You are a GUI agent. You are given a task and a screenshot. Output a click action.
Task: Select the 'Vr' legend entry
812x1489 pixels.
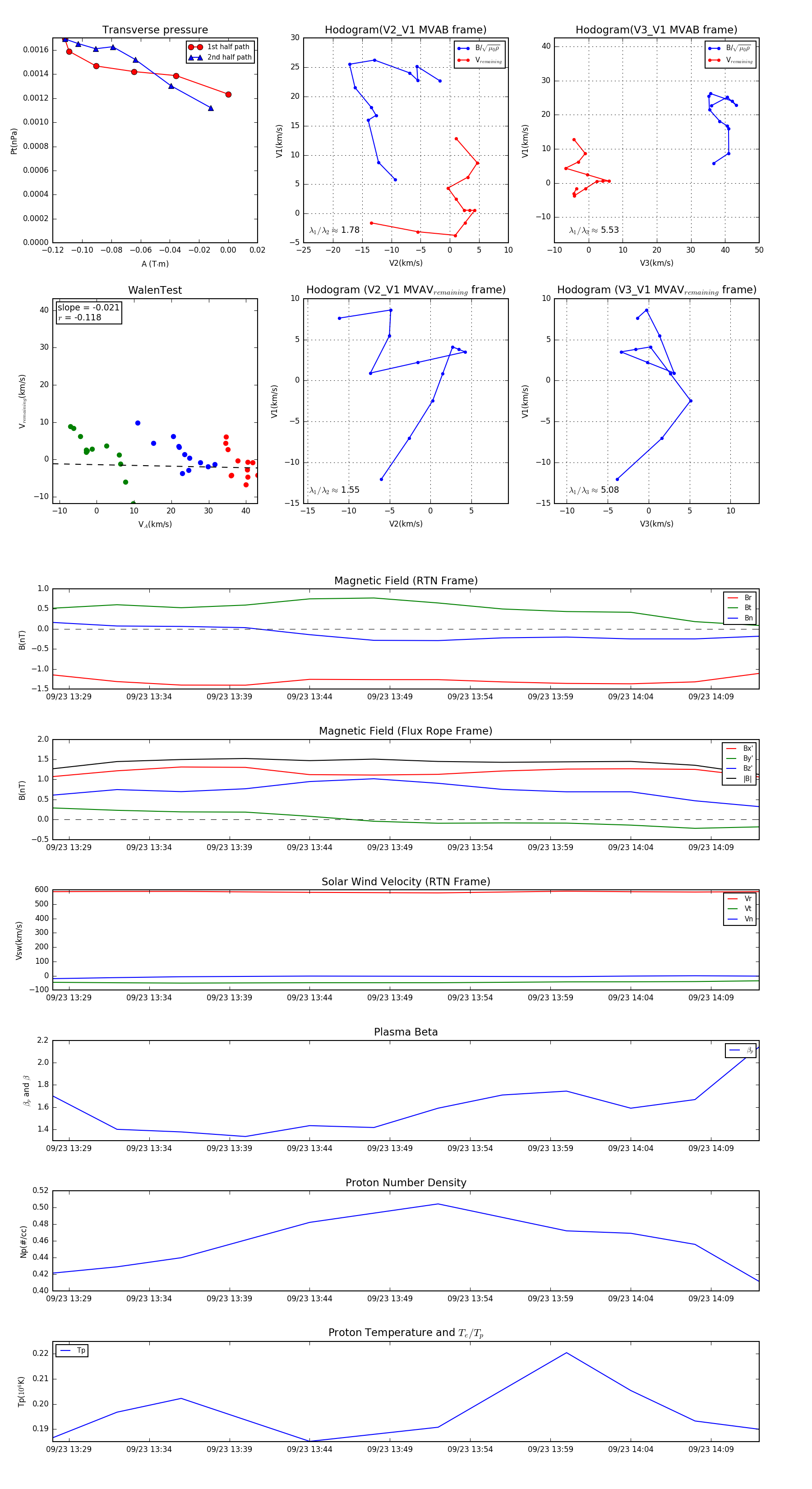[740, 898]
